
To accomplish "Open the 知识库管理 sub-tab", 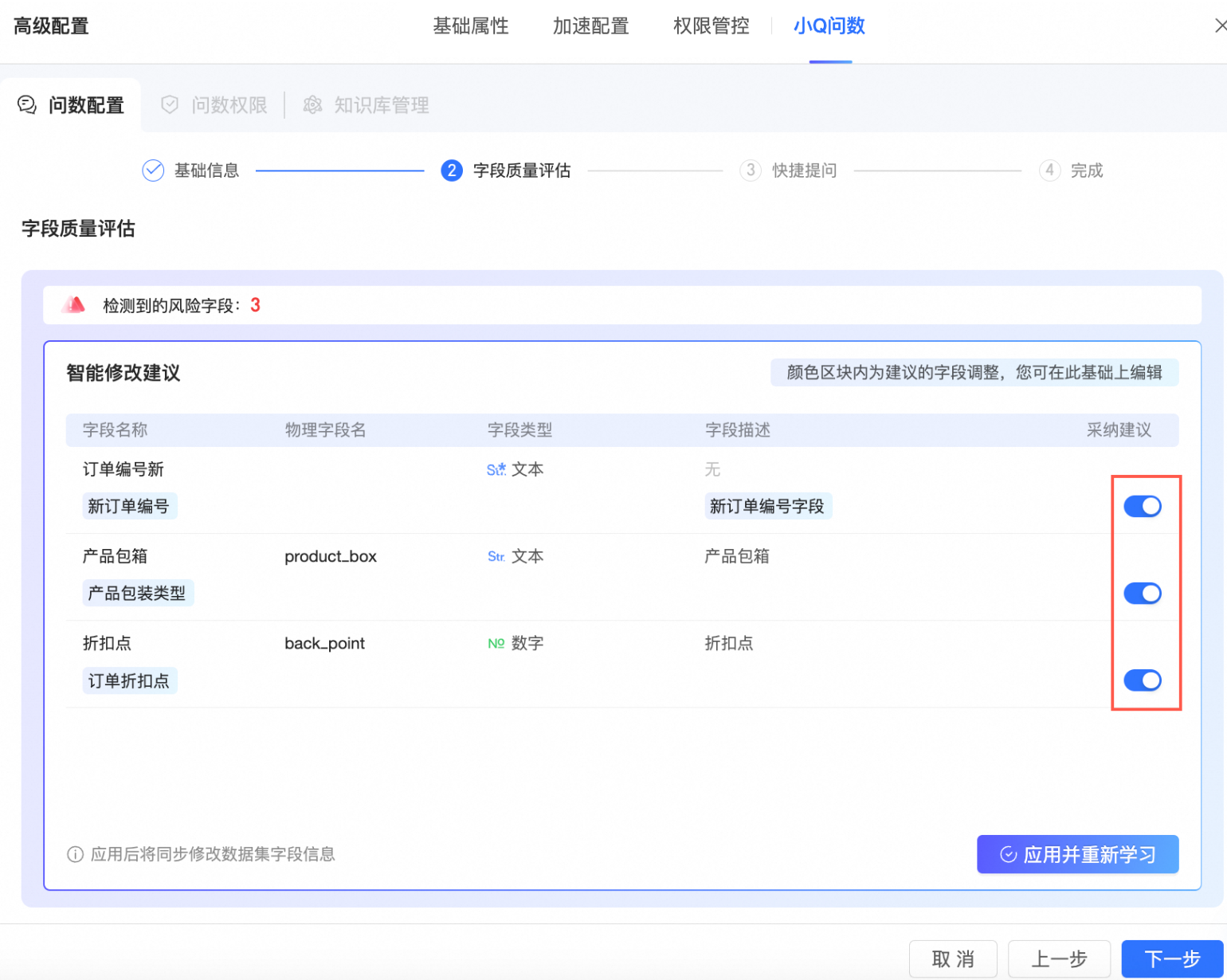I will 367,104.
